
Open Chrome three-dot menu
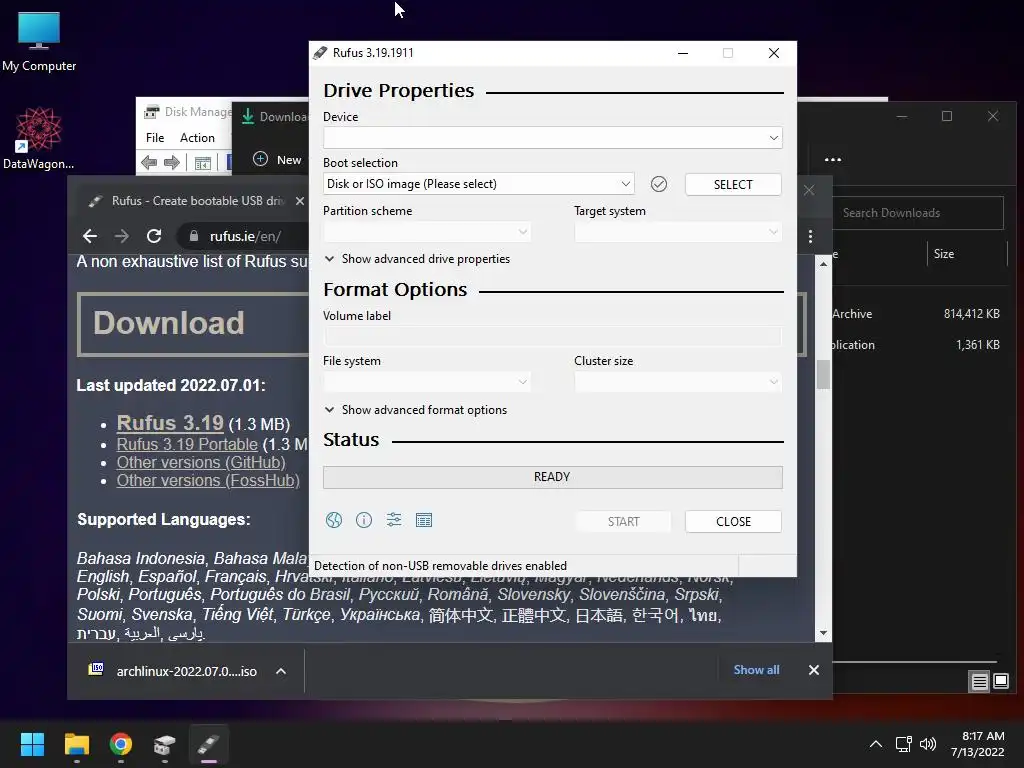coord(810,236)
